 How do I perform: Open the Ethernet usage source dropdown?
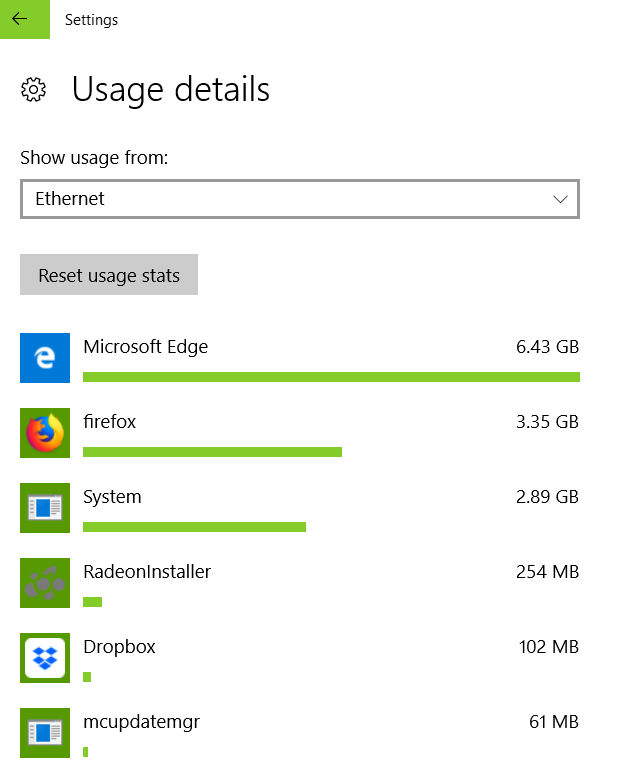(x=299, y=199)
